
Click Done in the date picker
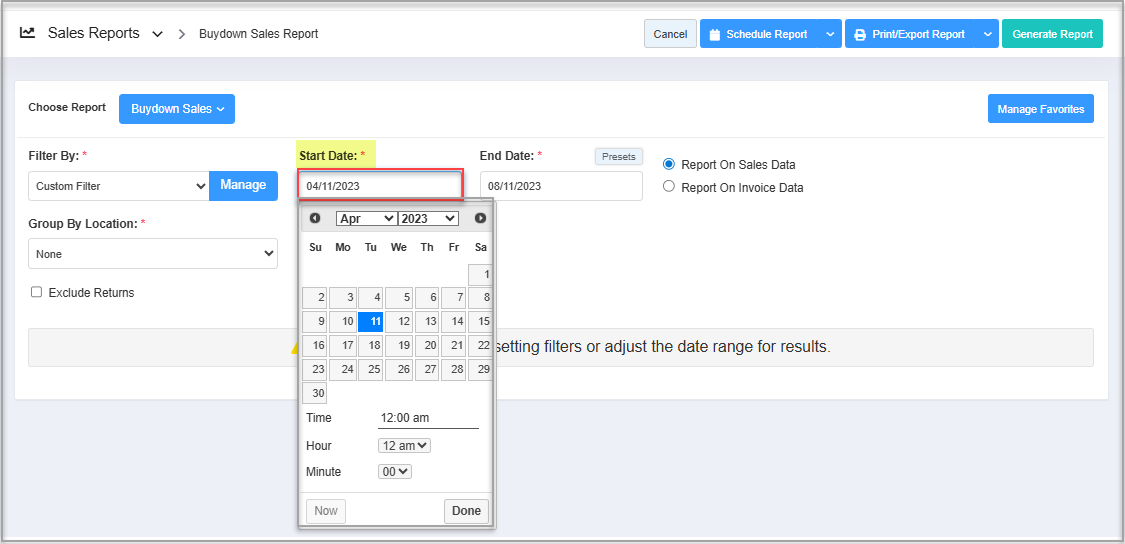466,511
